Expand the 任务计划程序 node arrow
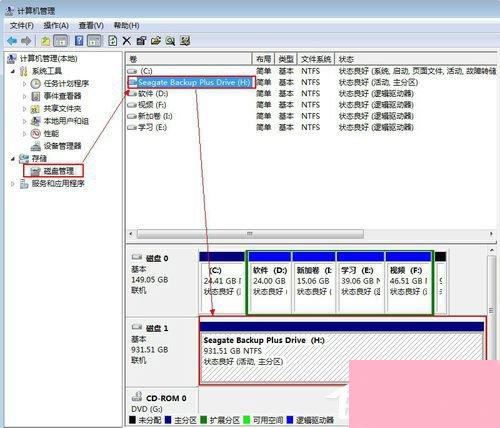Screen dimensions: 500x428 24,84
